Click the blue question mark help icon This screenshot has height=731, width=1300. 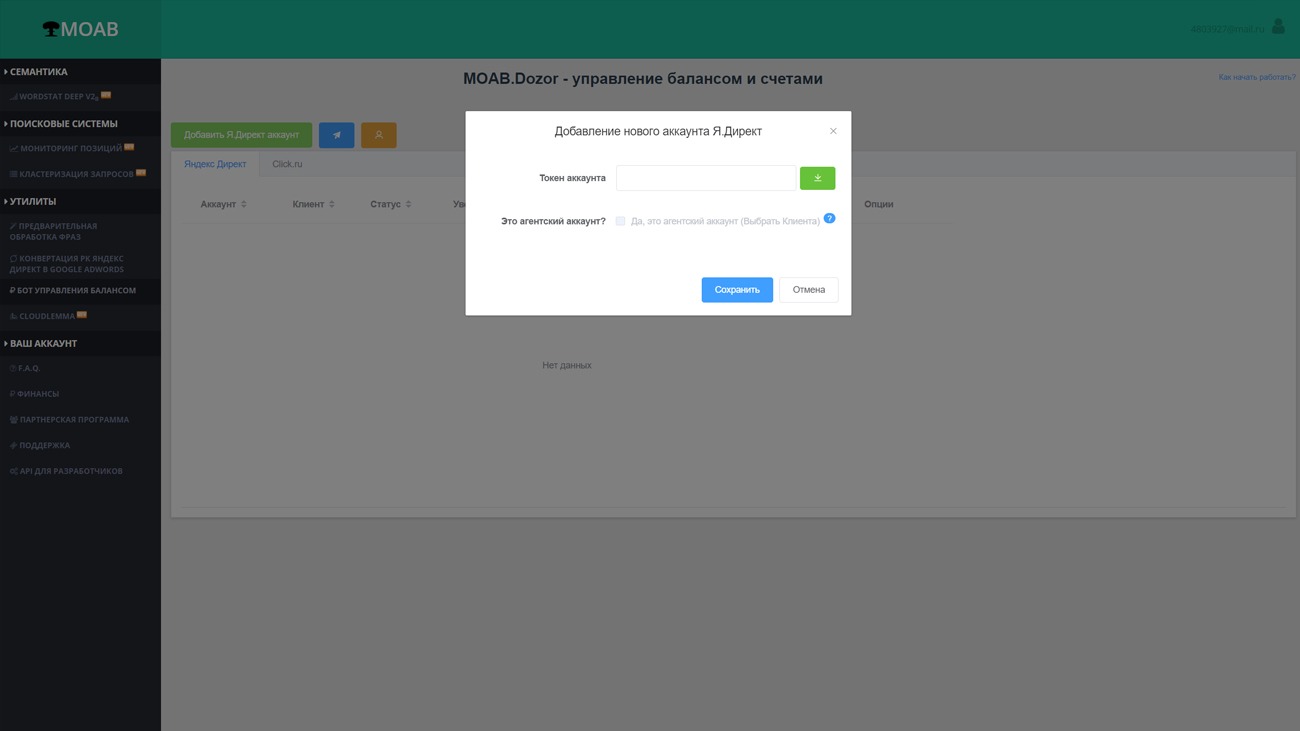click(x=829, y=218)
